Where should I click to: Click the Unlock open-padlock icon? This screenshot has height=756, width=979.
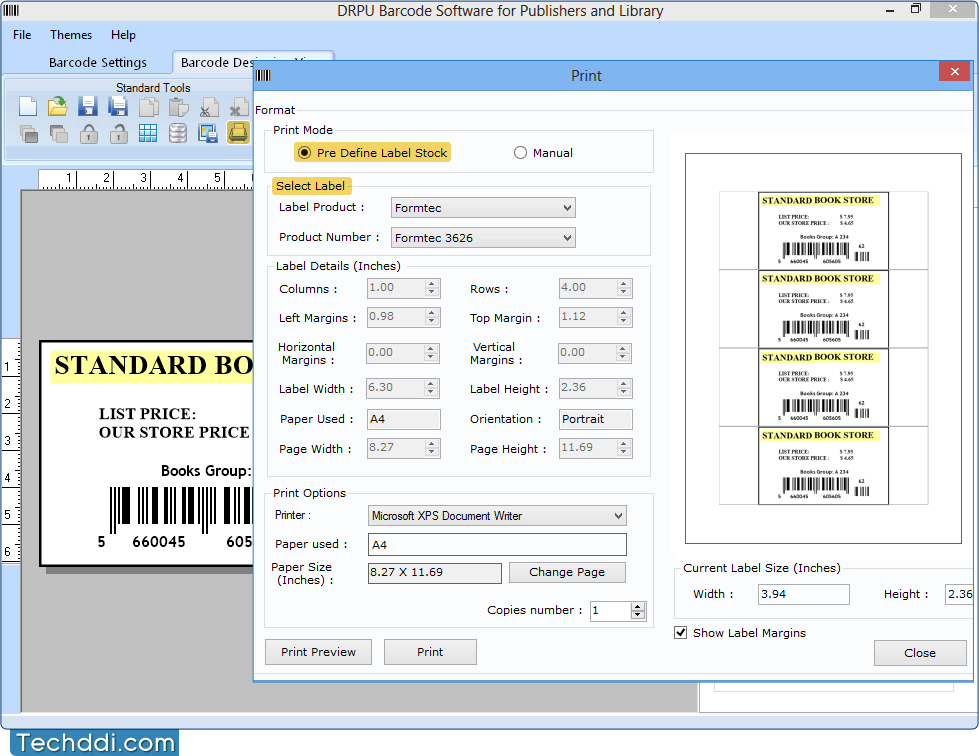coord(118,133)
